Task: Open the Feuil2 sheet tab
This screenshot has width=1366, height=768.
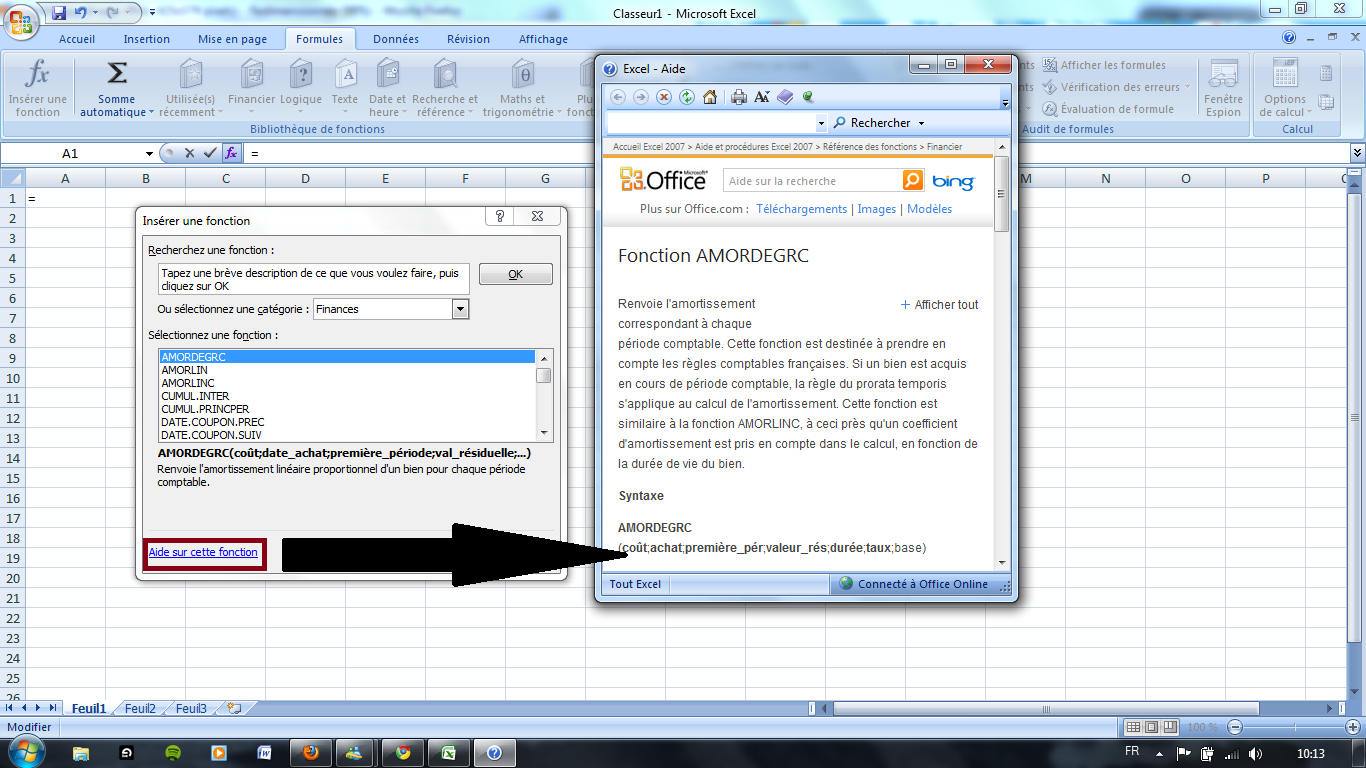Action: [140, 708]
